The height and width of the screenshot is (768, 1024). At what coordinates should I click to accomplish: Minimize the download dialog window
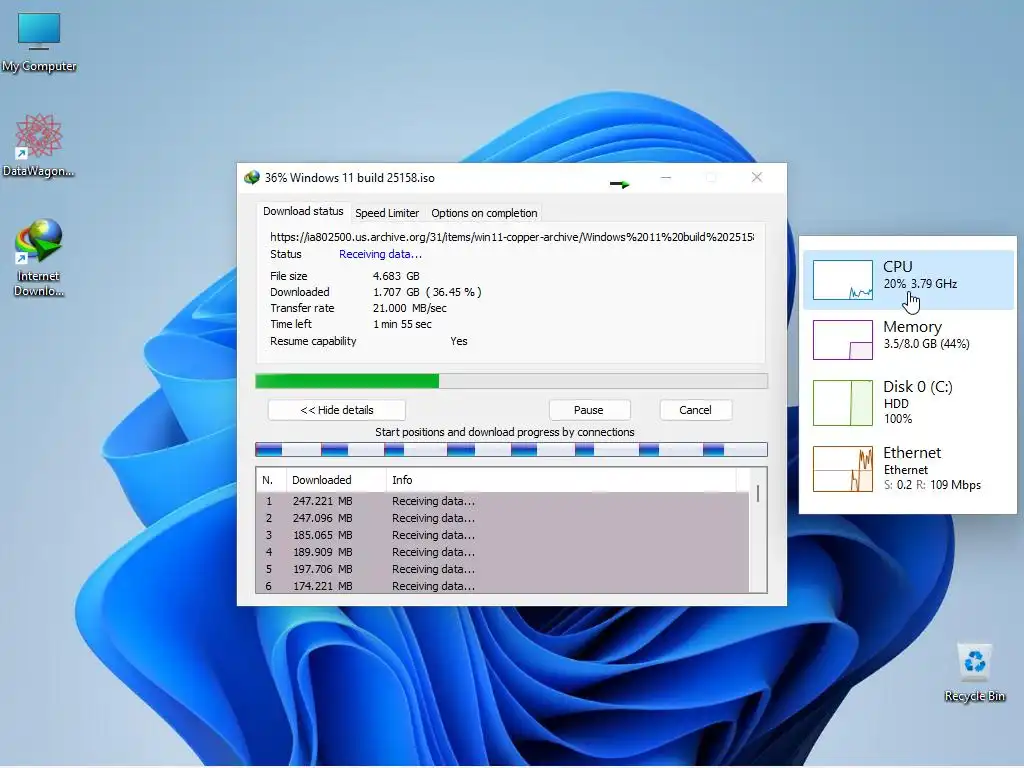coord(665,178)
